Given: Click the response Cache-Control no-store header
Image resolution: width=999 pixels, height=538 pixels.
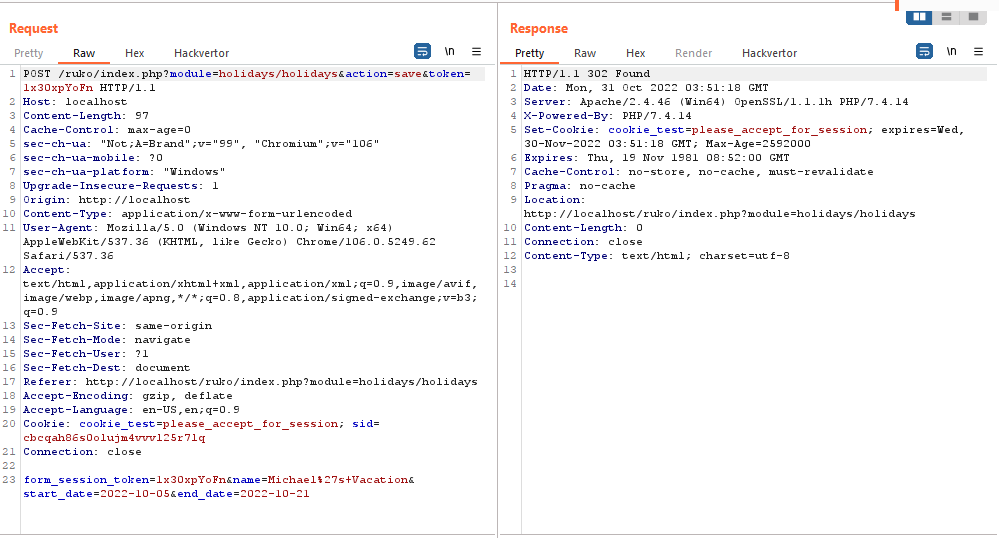Looking at the screenshot, I should click(x=699, y=171).
